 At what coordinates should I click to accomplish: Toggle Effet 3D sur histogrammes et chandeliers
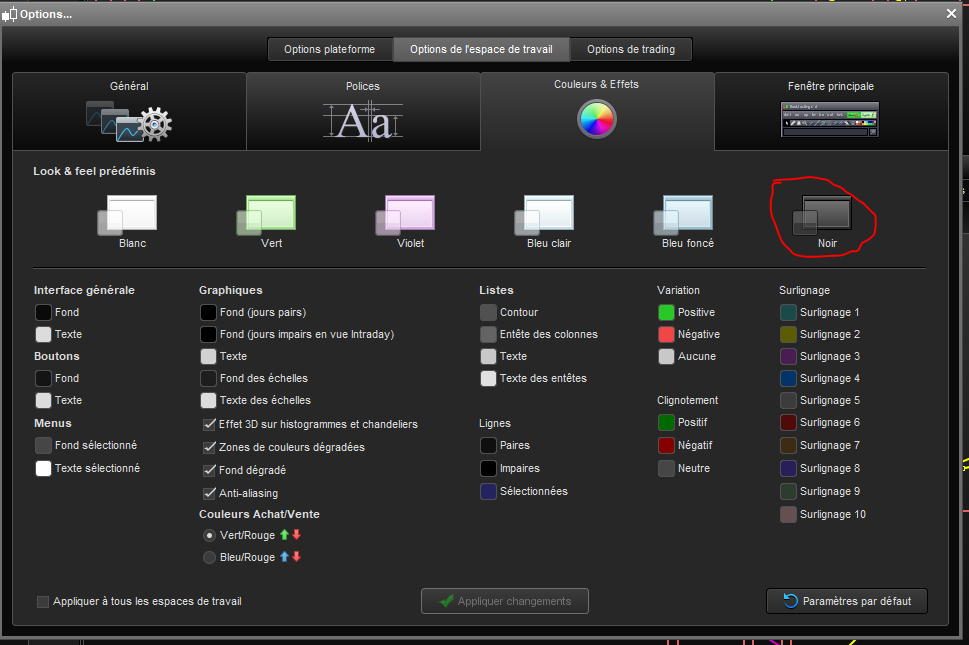pos(209,424)
